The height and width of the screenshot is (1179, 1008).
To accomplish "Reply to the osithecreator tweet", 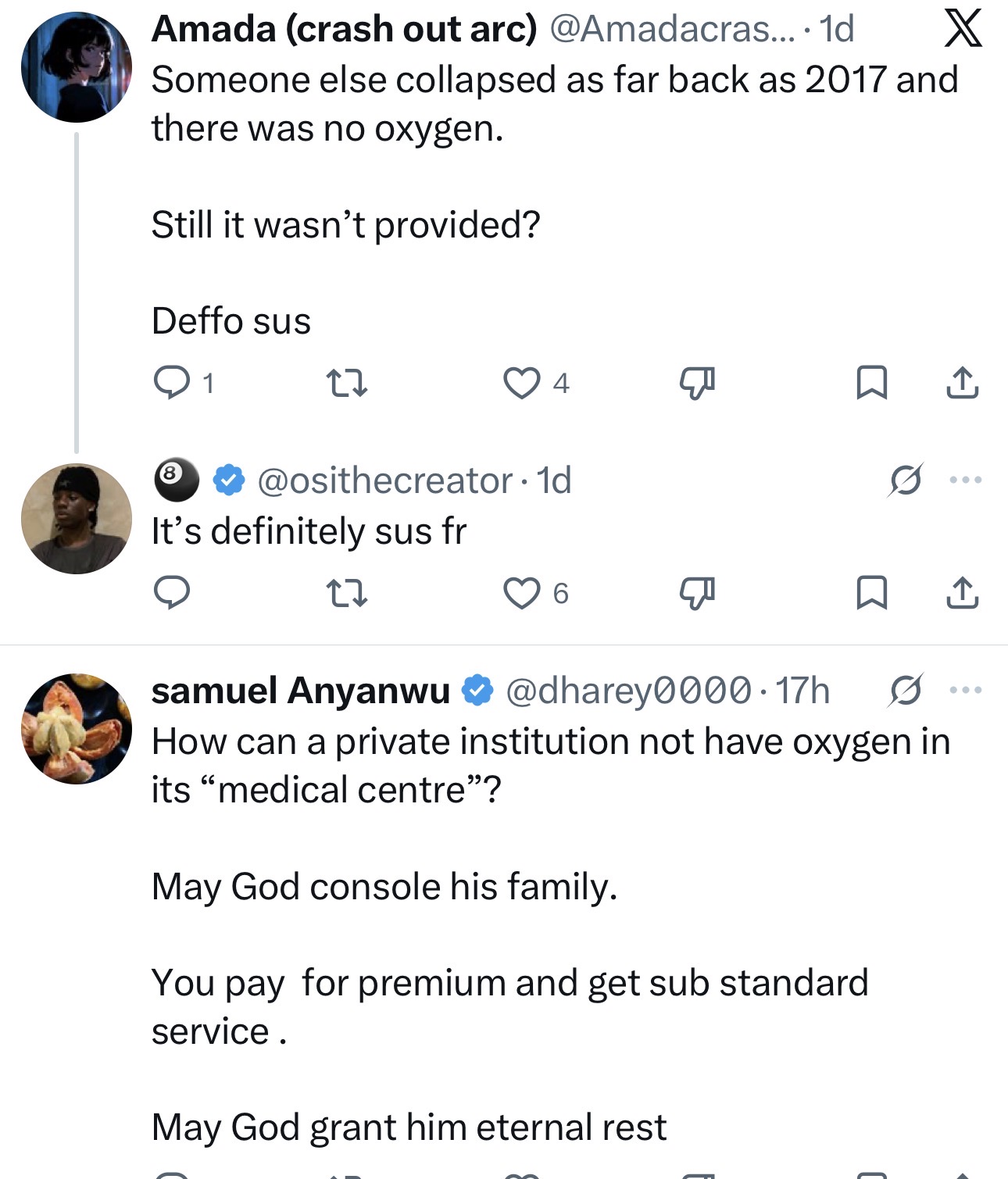I will coord(172,592).
